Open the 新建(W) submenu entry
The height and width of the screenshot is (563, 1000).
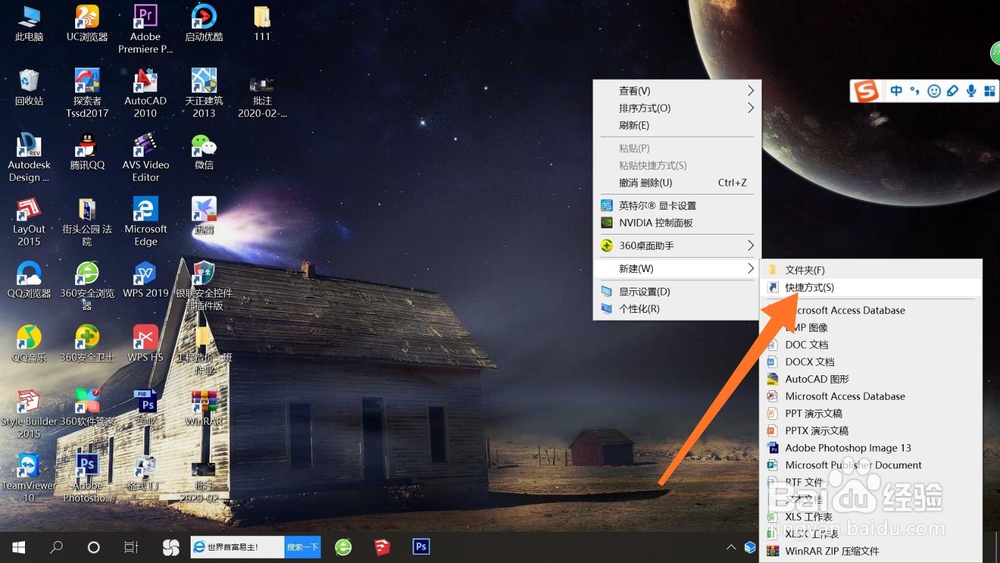click(x=677, y=268)
